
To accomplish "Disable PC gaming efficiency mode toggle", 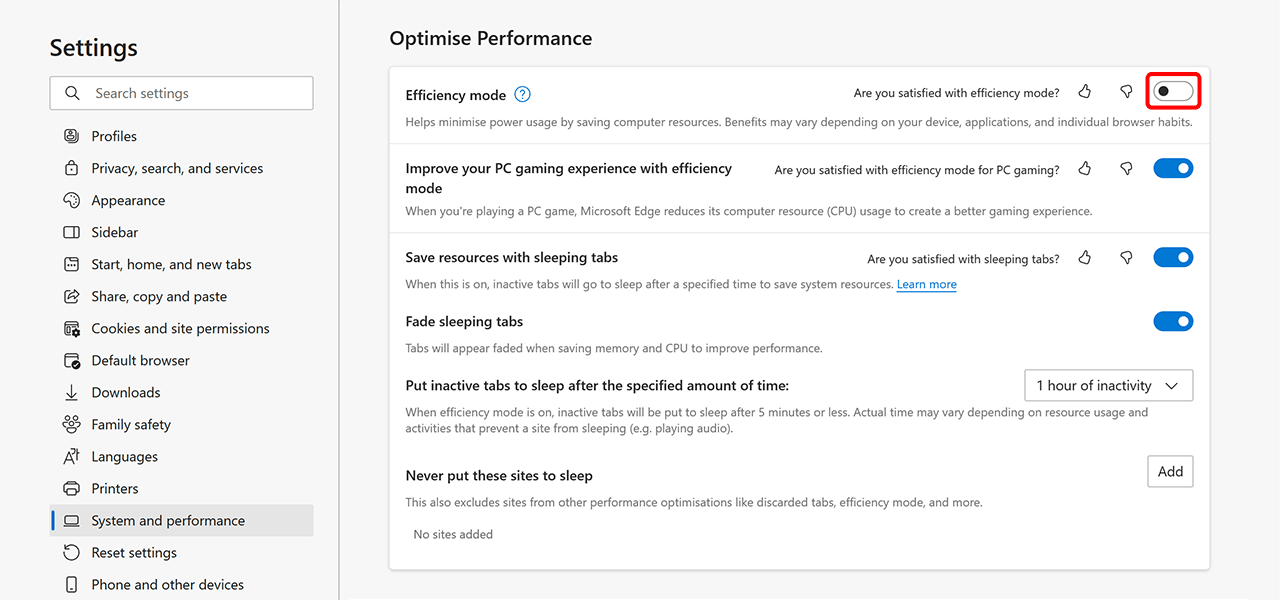I will (x=1173, y=169).
